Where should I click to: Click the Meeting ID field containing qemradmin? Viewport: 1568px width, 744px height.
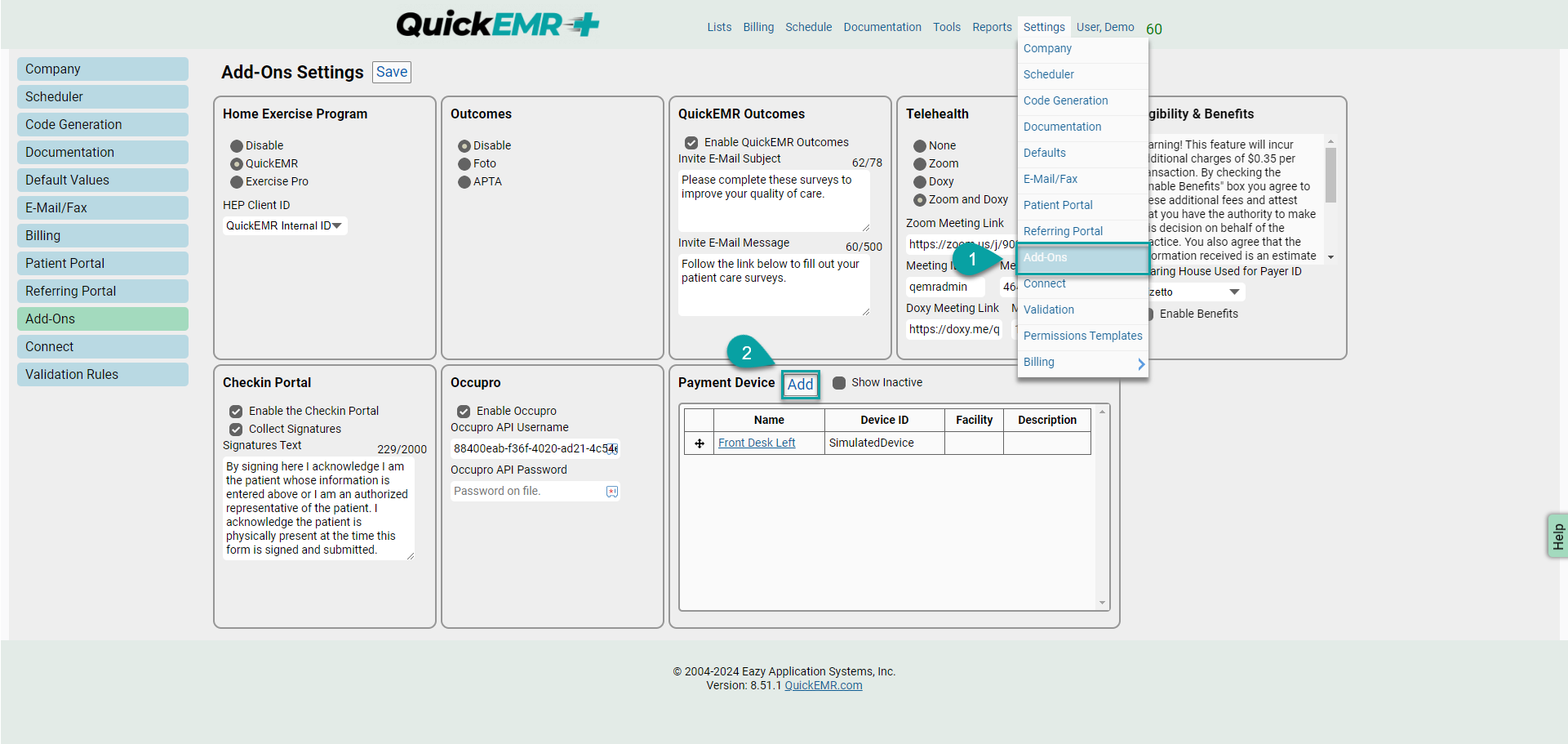(945, 287)
